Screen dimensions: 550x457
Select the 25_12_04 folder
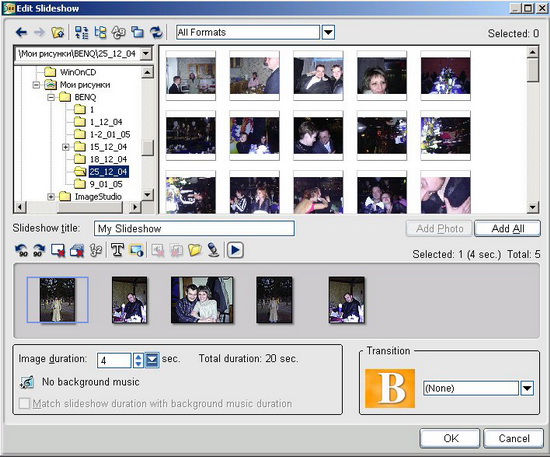108,172
